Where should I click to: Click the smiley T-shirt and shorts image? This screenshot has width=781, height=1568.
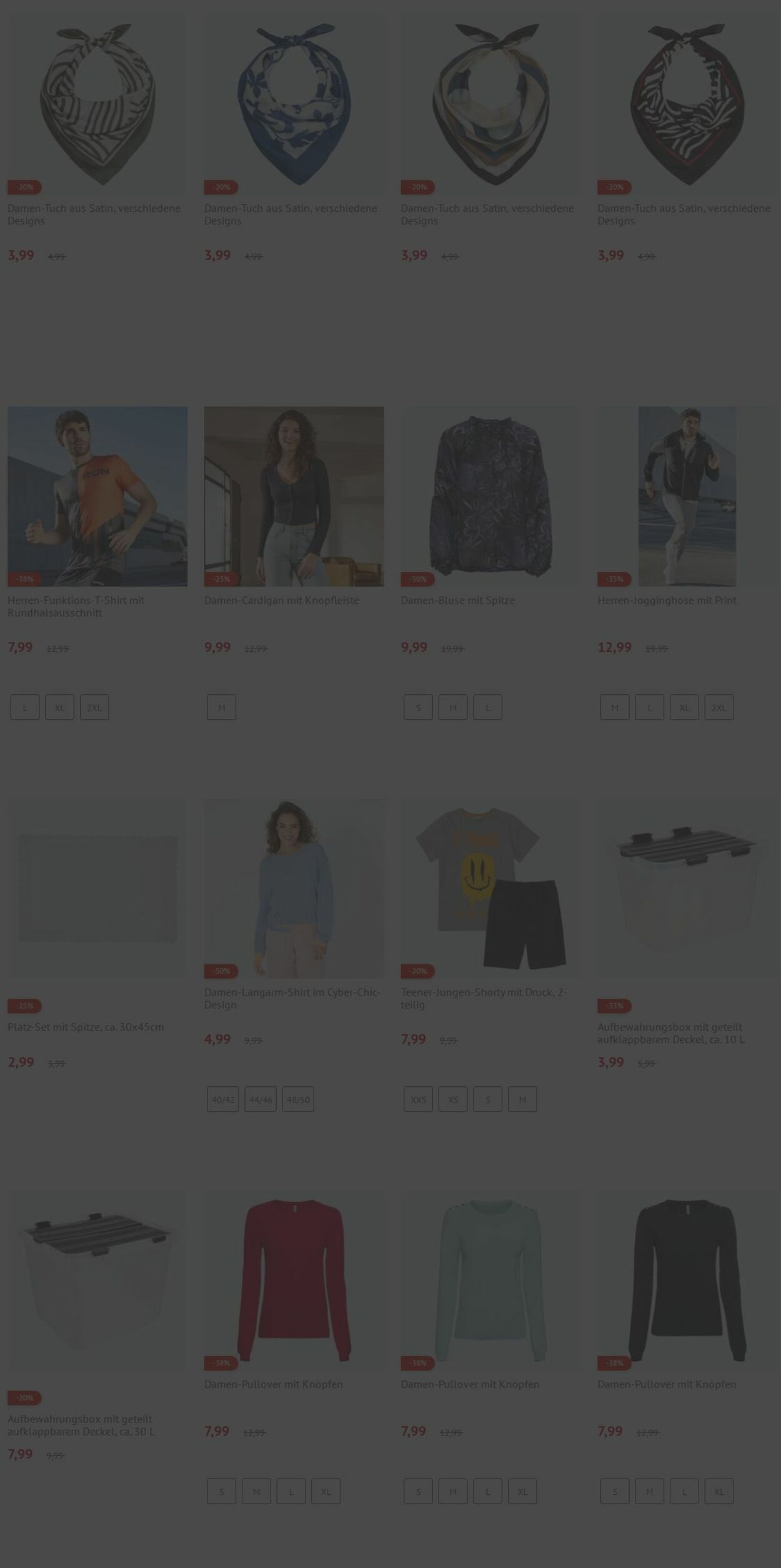[x=490, y=888]
